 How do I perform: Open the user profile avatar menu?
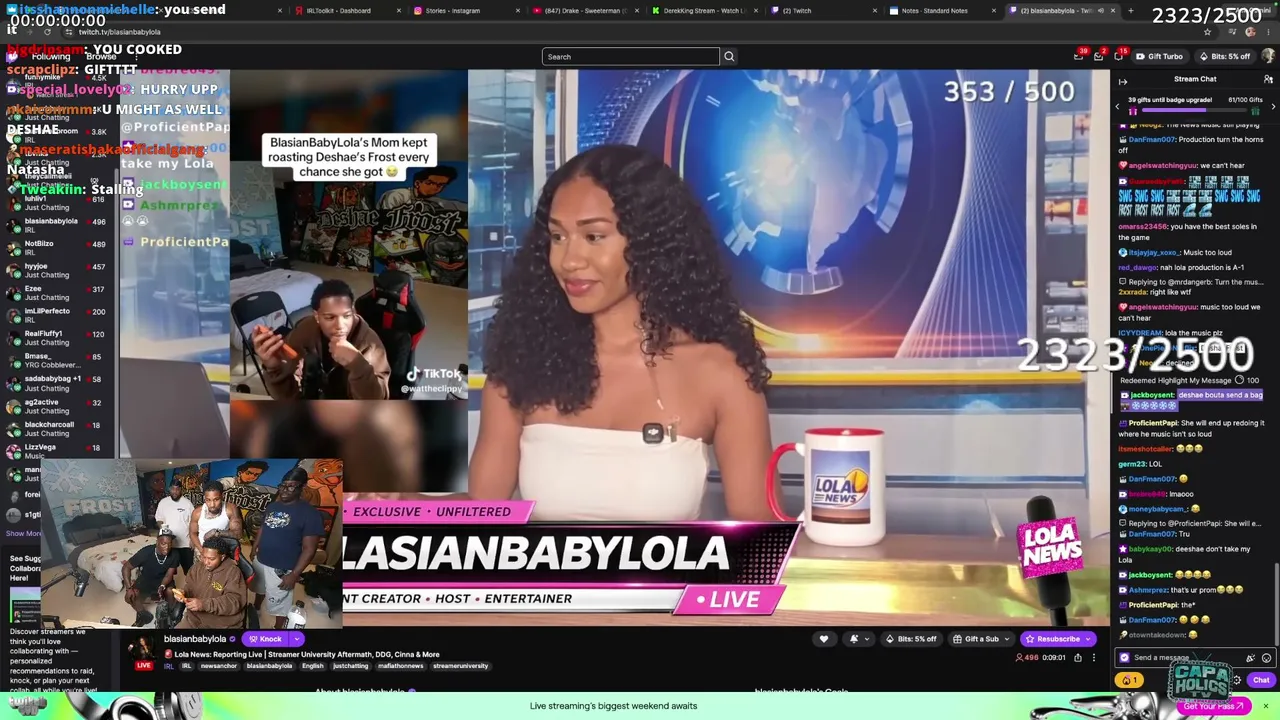point(1268,56)
